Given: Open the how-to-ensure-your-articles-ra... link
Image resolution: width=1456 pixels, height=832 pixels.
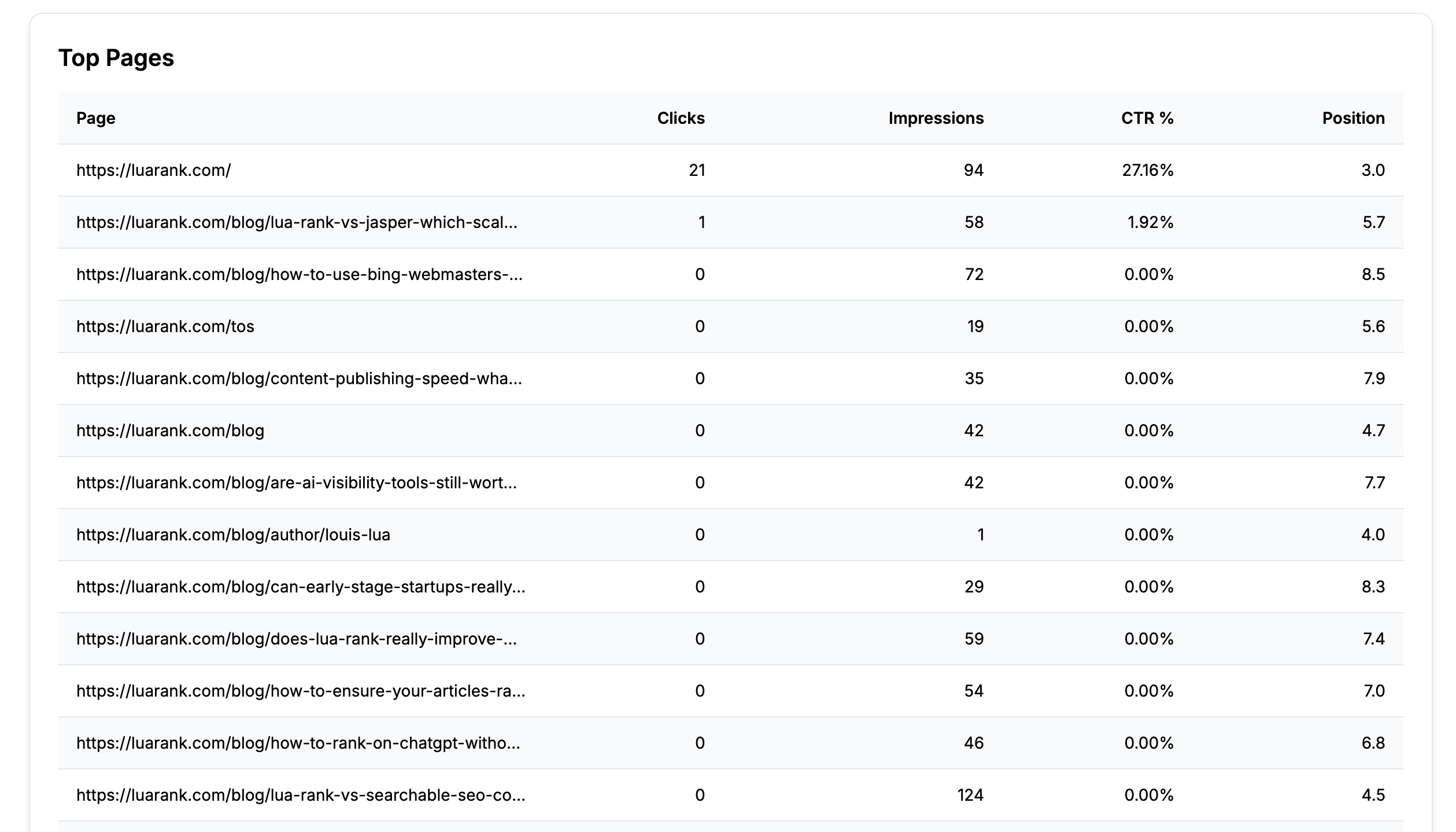Looking at the screenshot, I should (299, 691).
